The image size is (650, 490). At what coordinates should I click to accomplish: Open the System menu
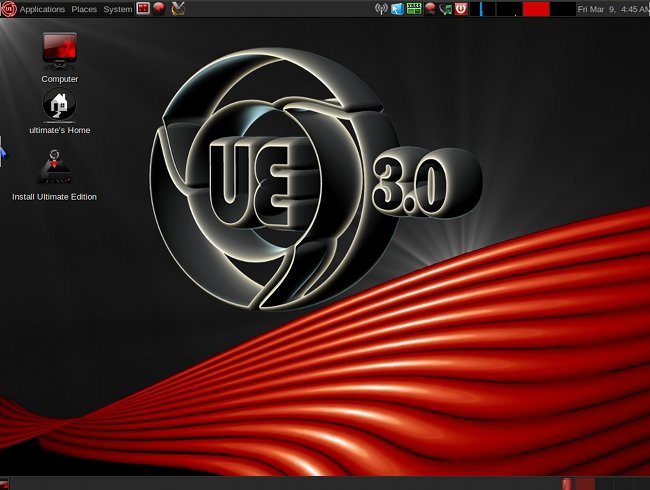pos(117,9)
